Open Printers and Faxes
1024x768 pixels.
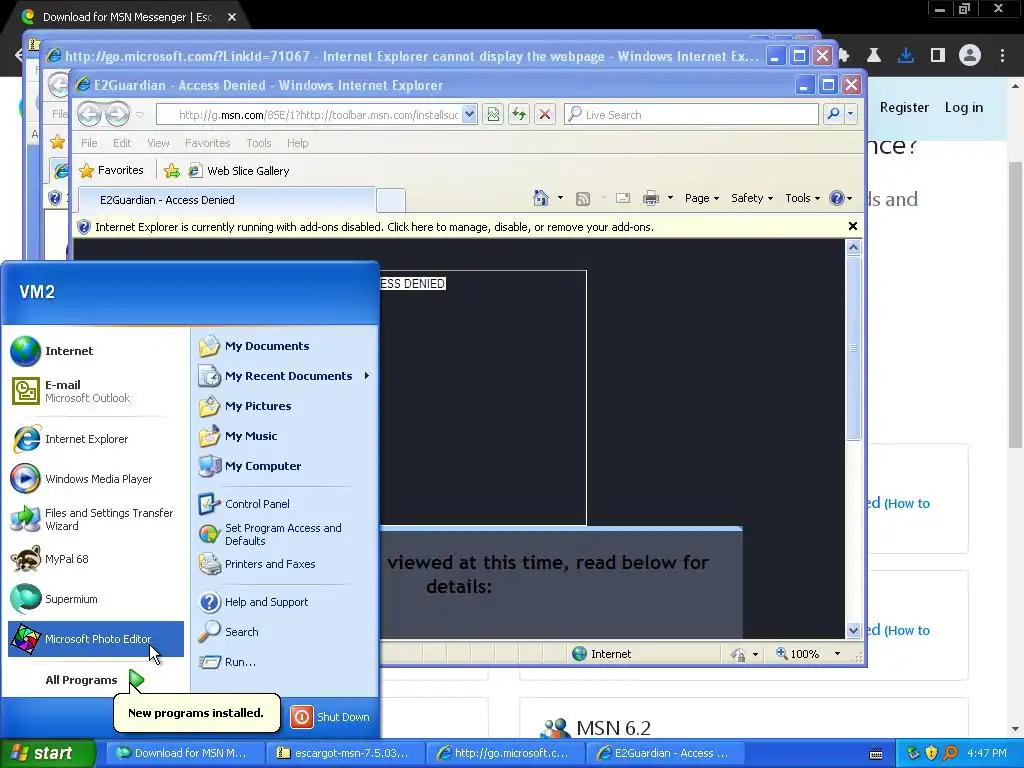coord(285,564)
